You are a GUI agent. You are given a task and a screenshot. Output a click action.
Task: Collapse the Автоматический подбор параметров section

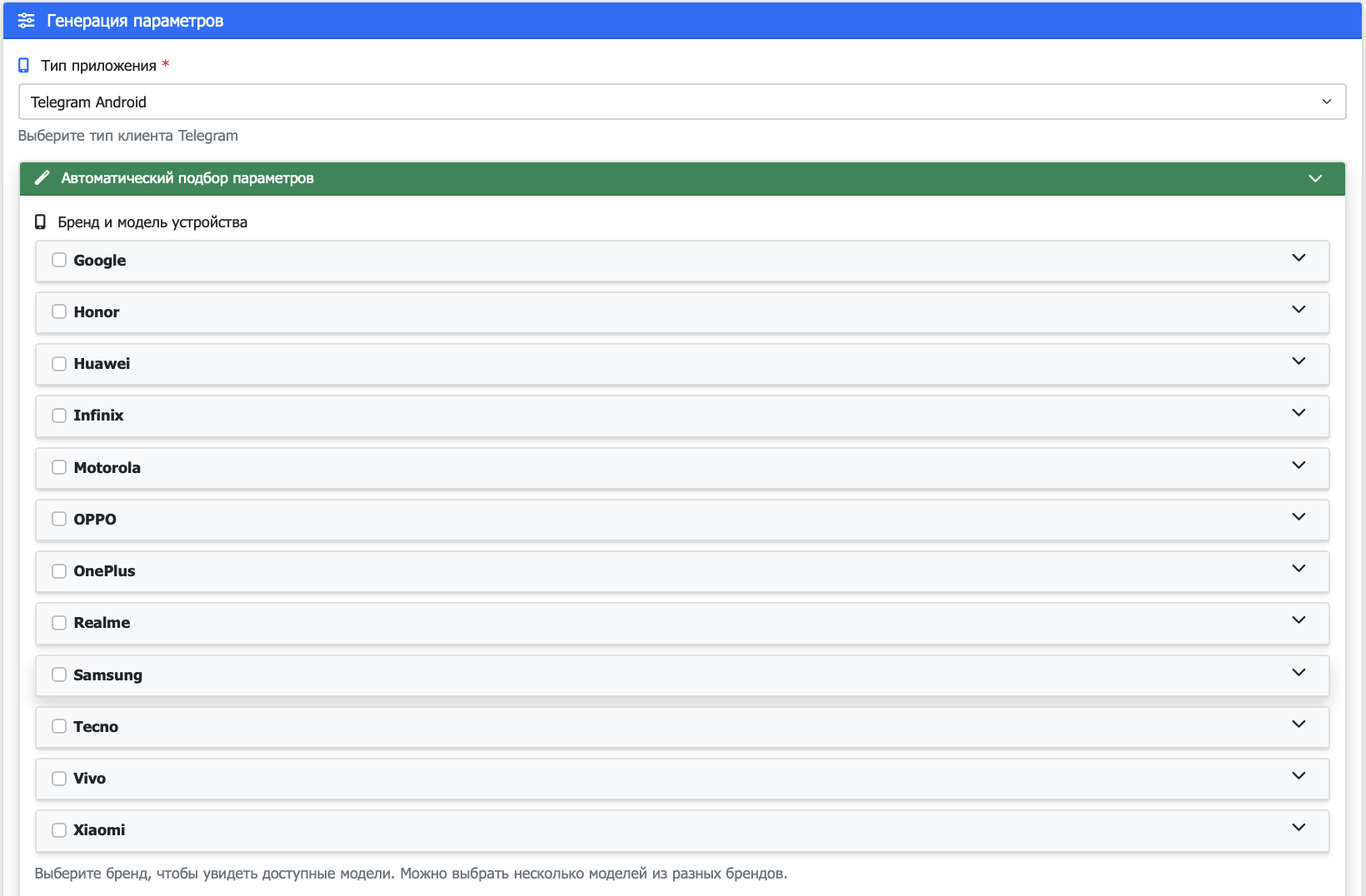point(1314,178)
